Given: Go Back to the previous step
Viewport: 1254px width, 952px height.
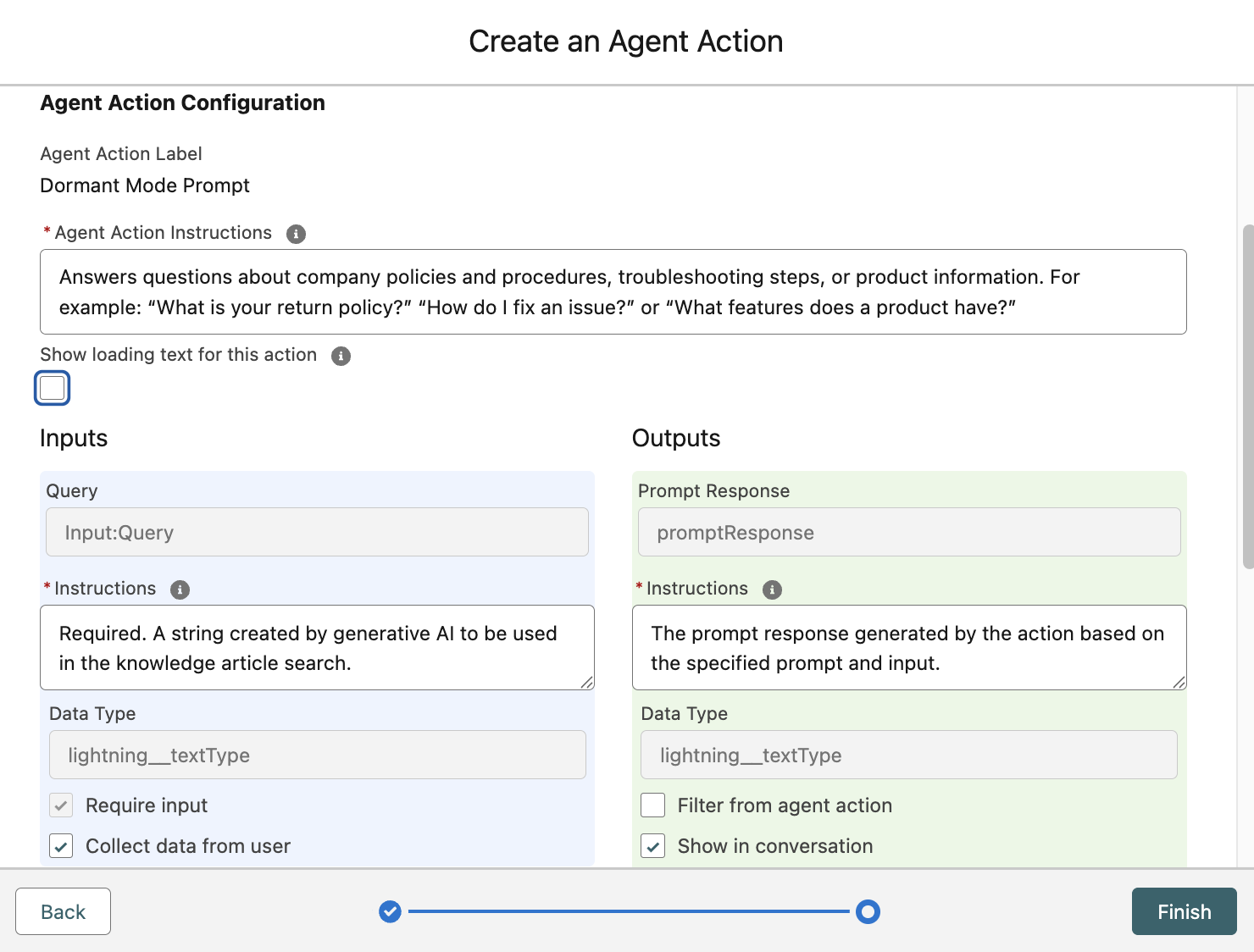Looking at the screenshot, I should click(x=63, y=911).
